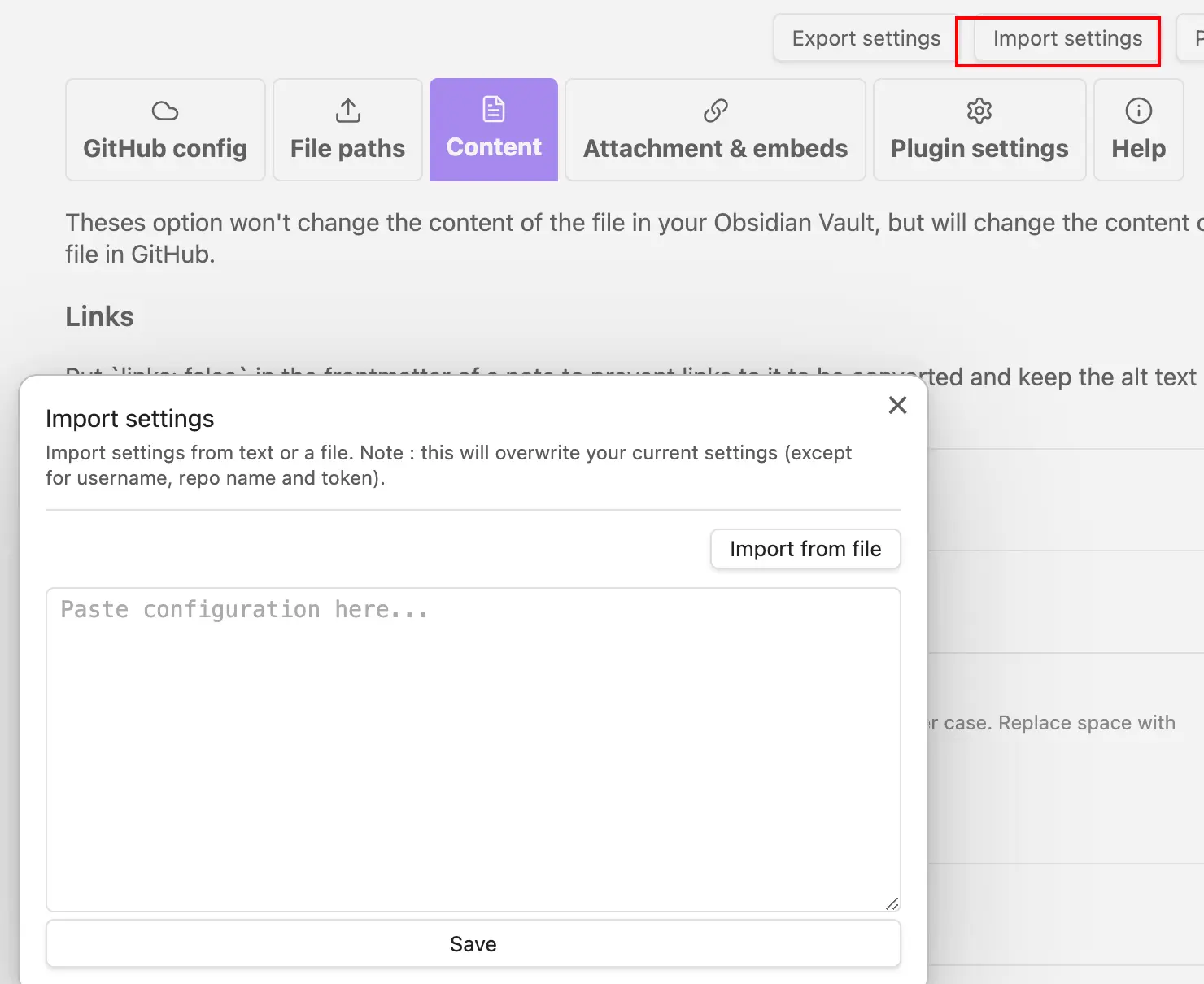Open the Plugin settings tab
This screenshot has width=1204, height=984.
[x=979, y=148]
